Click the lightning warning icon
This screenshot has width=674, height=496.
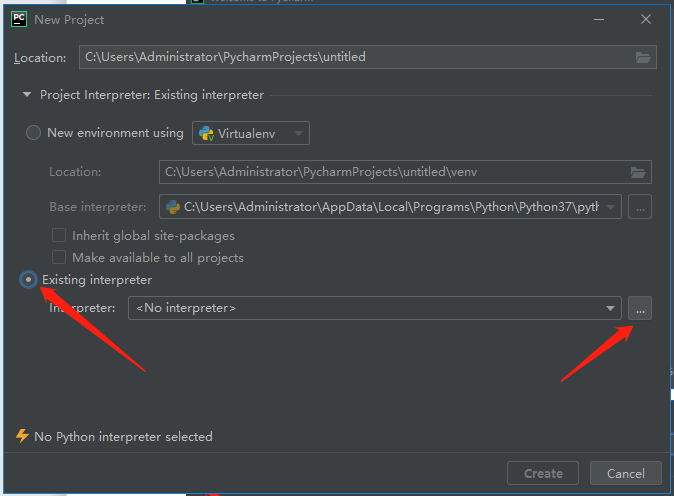(x=22, y=436)
